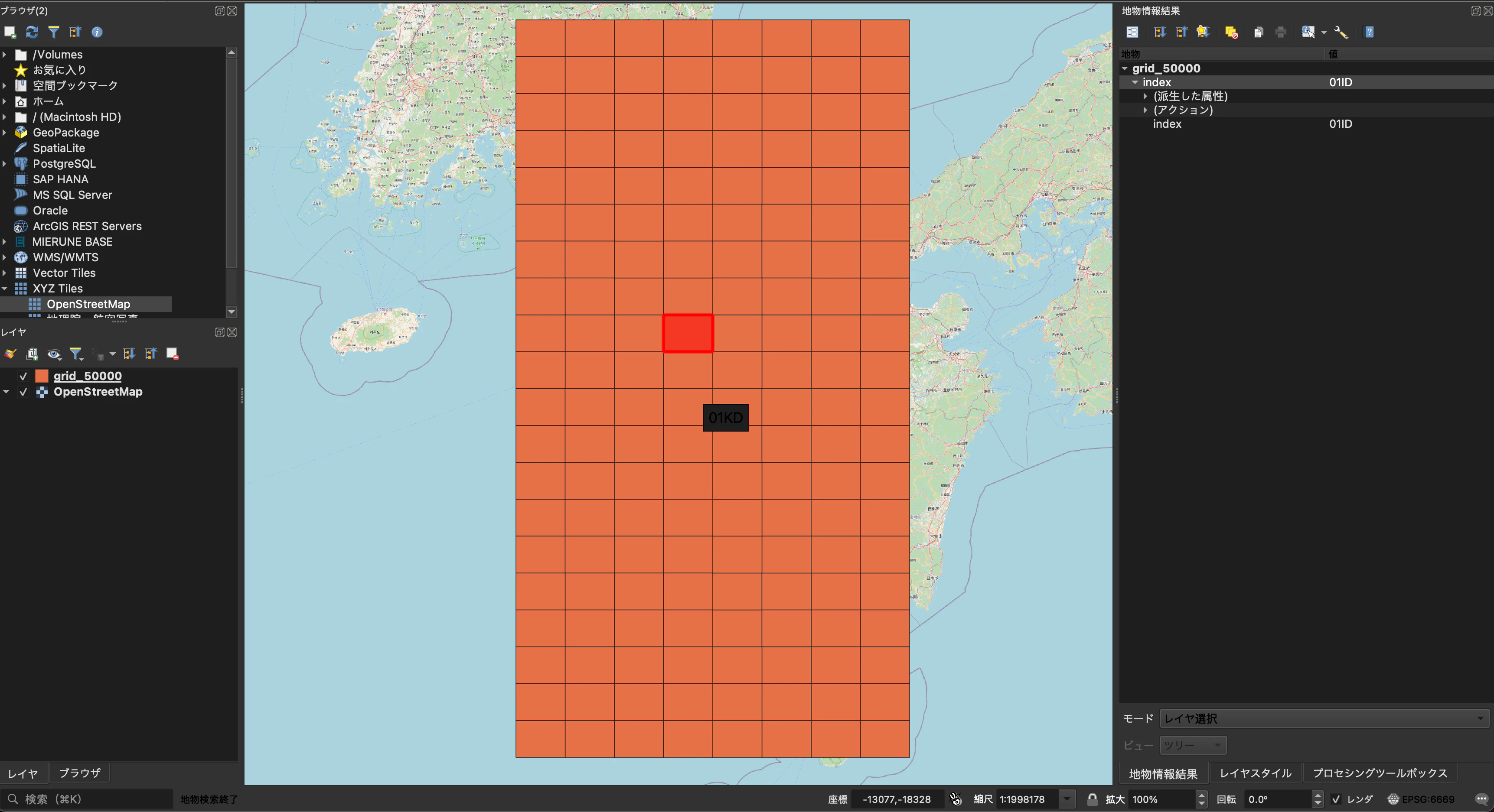
Task: Select grid_50000 layer name
Action: pos(88,376)
